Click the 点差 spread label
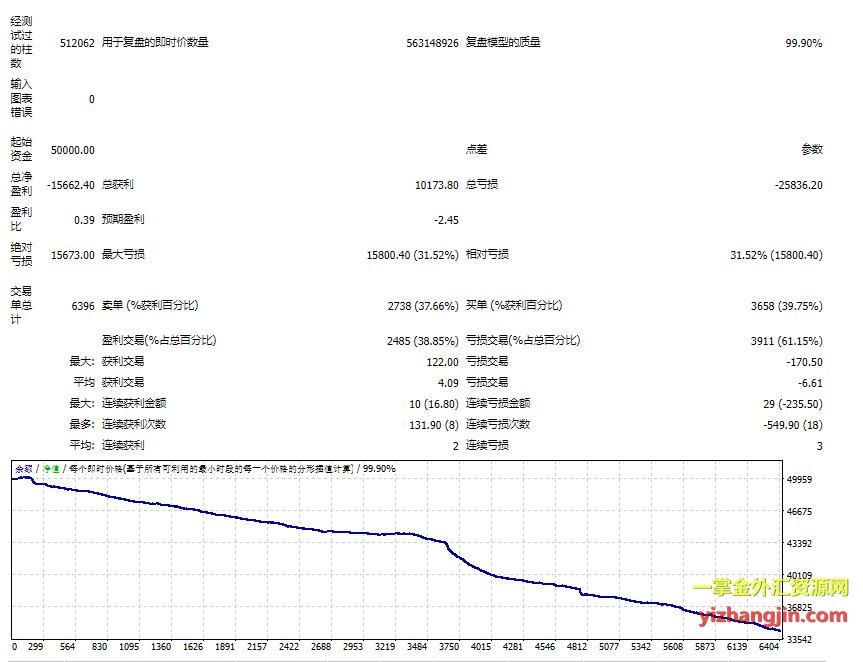Viewport: 863px width, 662px height. (476, 149)
